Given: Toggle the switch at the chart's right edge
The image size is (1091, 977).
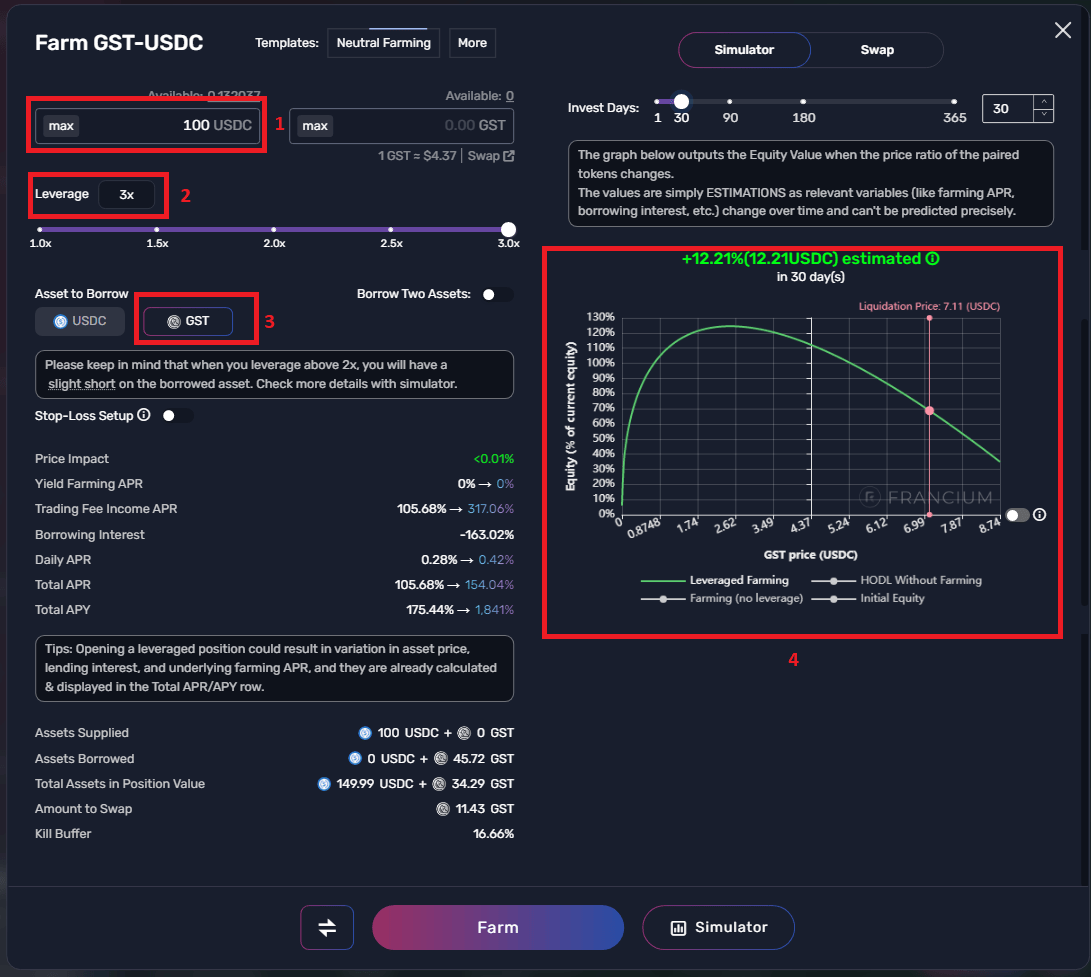Looking at the screenshot, I should coord(1017,515).
